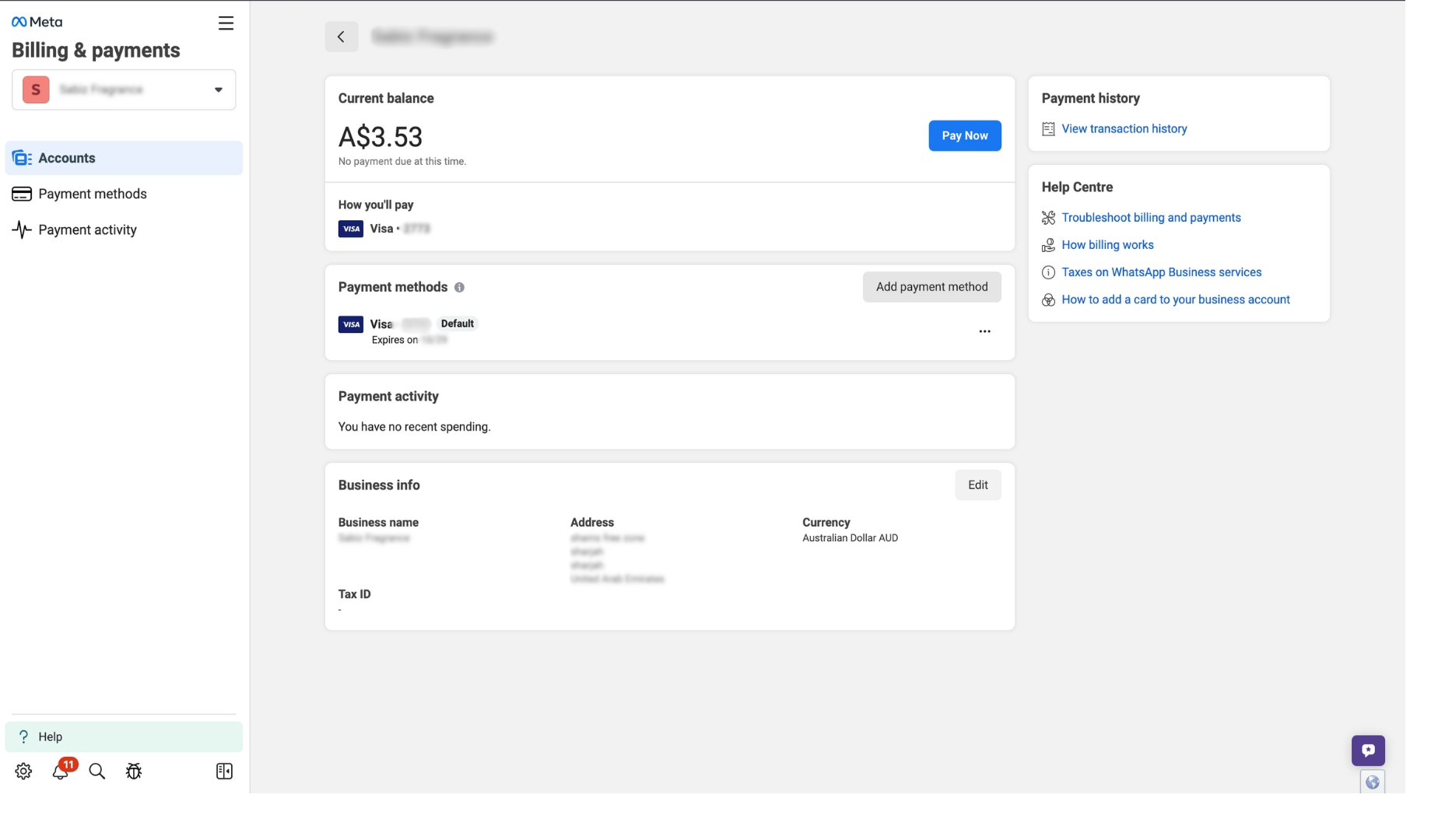Click the Visa logo in Payment methods

tap(351, 324)
